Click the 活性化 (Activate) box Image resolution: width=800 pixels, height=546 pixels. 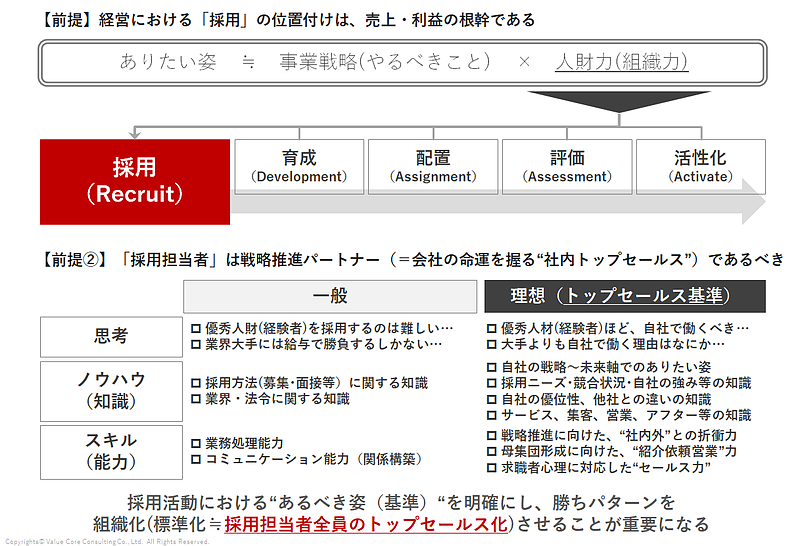click(701, 167)
